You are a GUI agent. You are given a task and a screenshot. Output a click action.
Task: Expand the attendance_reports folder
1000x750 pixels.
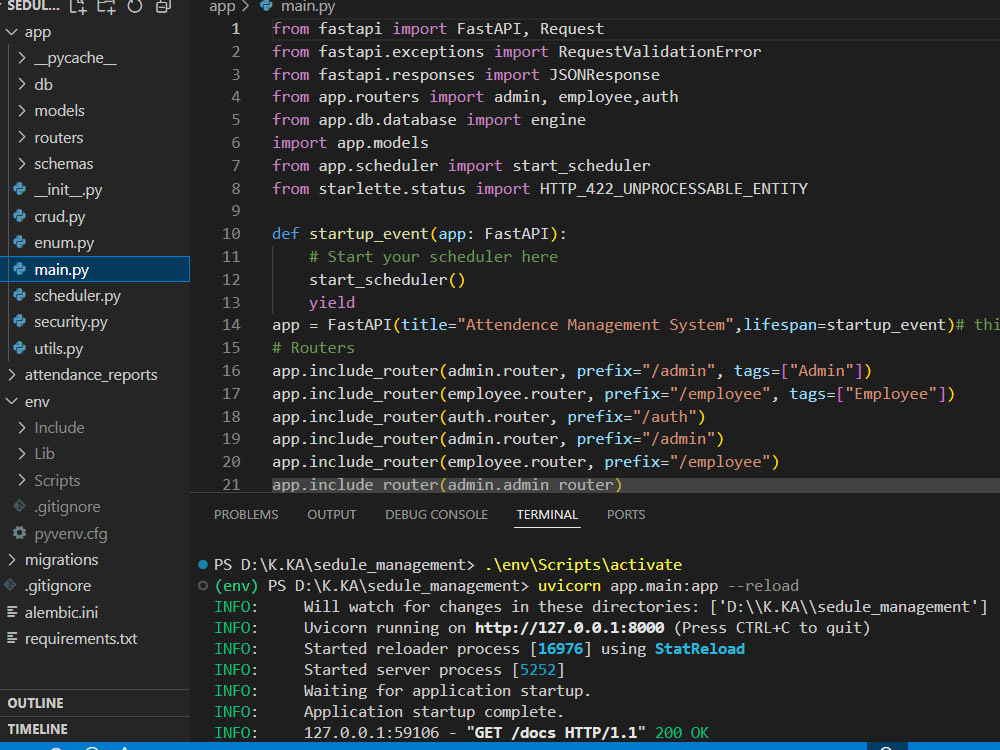11,374
